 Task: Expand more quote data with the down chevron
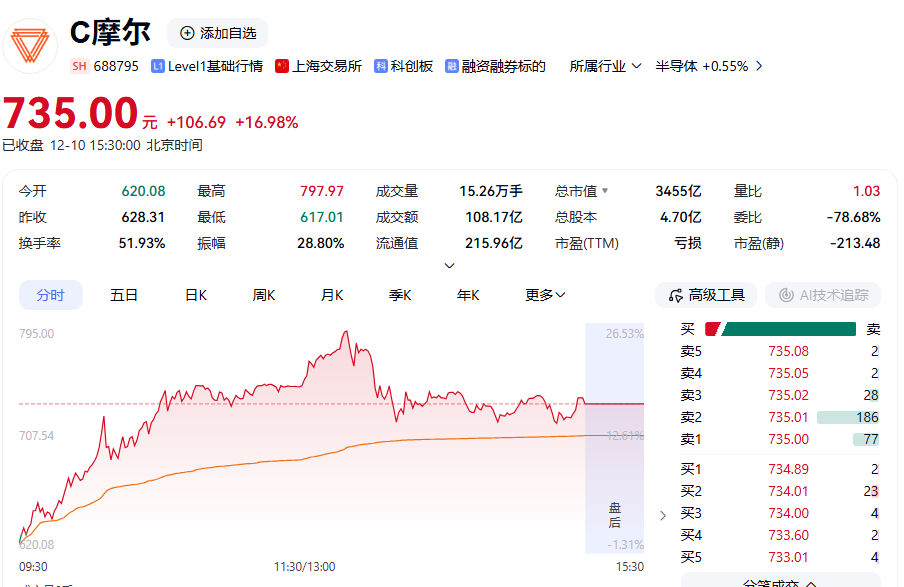(450, 266)
